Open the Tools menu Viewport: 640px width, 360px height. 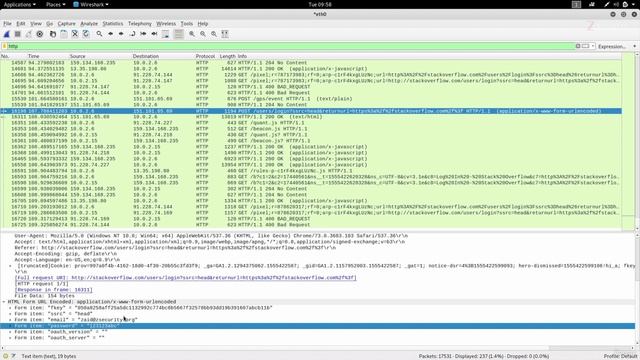click(x=187, y=24)
